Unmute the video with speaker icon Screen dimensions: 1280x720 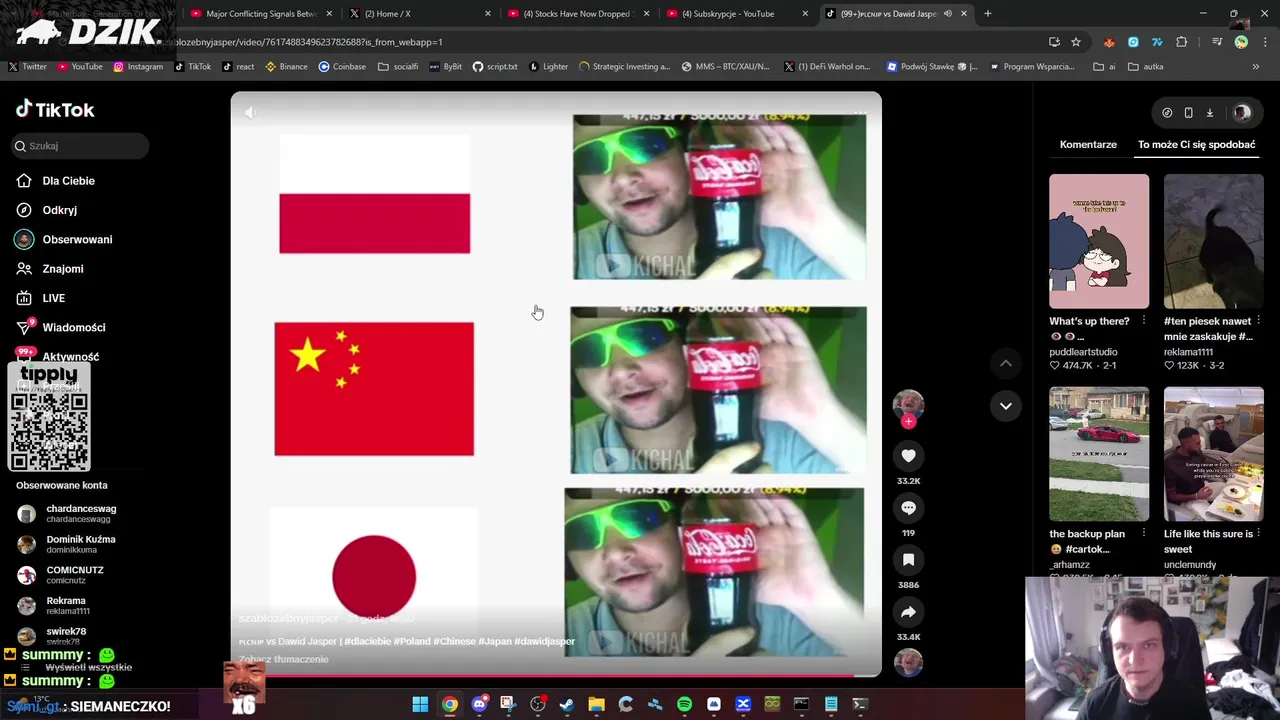pos(251,112)
